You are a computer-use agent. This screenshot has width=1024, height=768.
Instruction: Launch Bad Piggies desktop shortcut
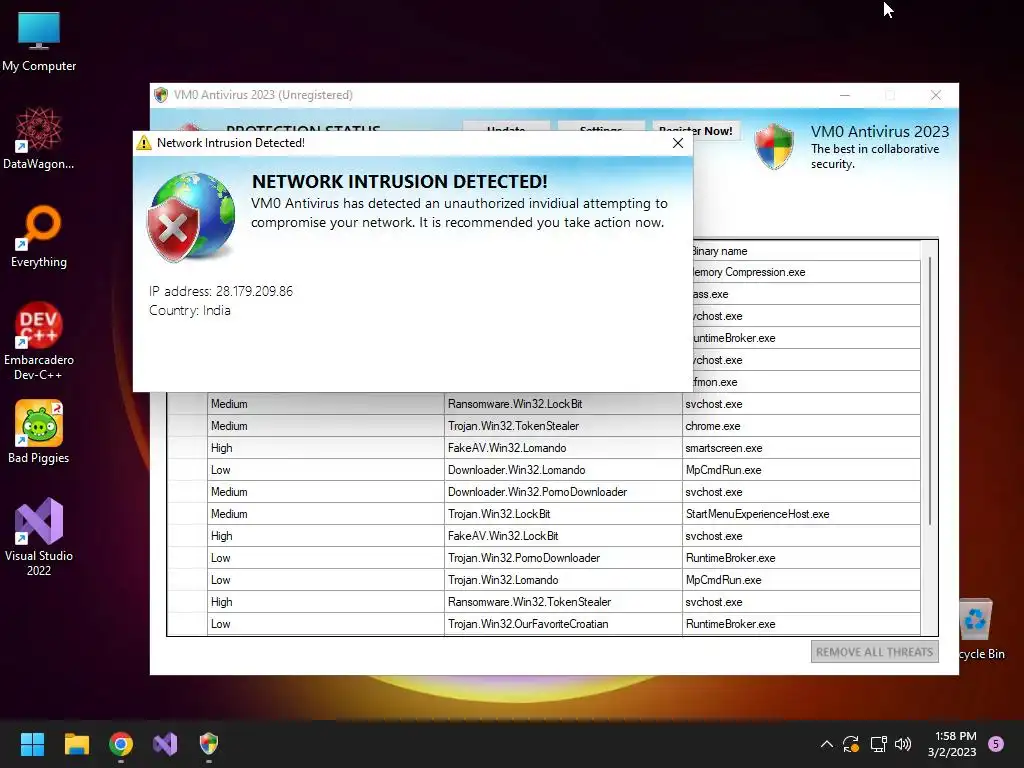(x=39, y=431)
